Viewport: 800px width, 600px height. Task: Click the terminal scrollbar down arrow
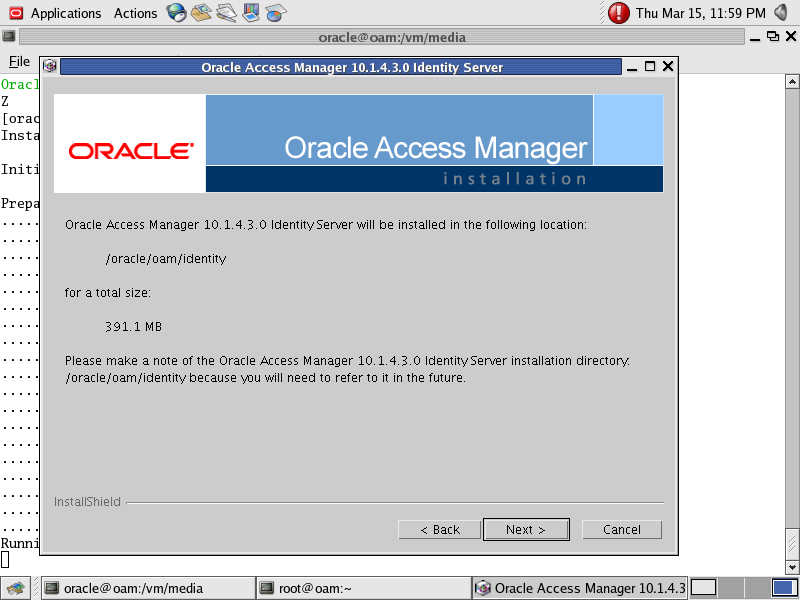(792, 567)
